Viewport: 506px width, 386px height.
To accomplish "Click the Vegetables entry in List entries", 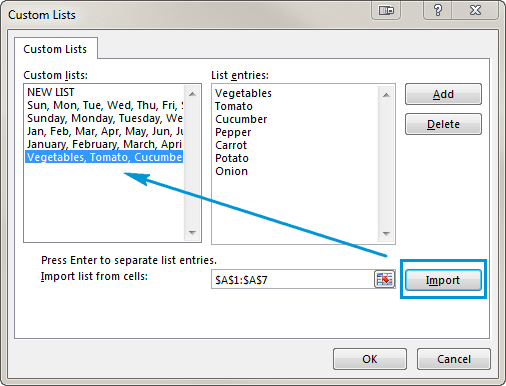I will 243,93.
